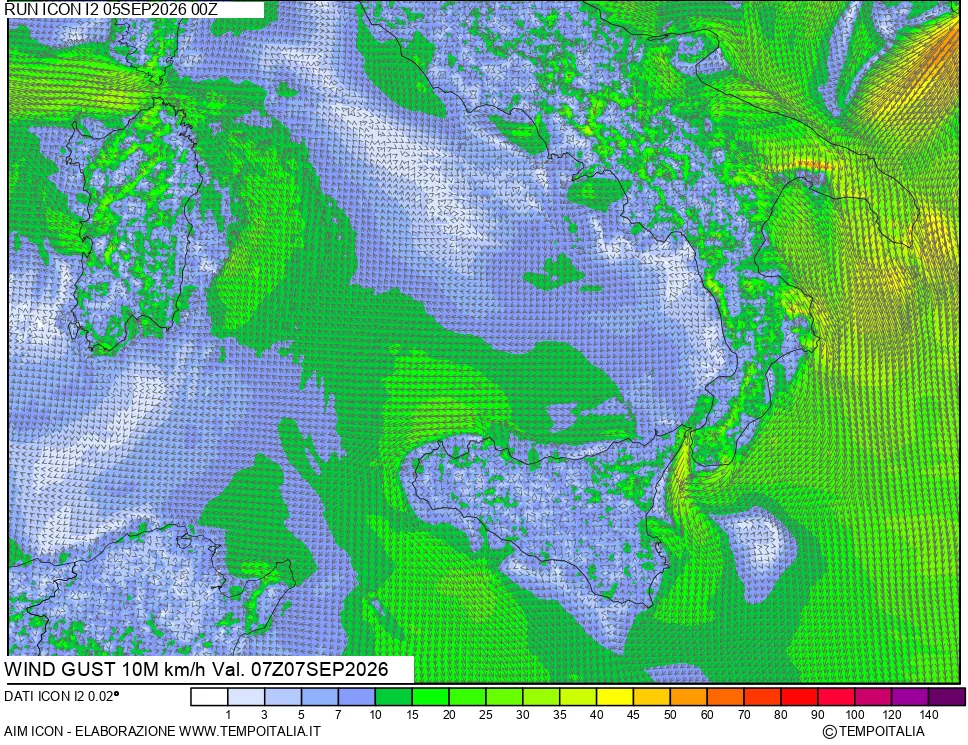Choose legend swatch between 15 and 20
The image size is (968, 745).
[x=431, y=697]
